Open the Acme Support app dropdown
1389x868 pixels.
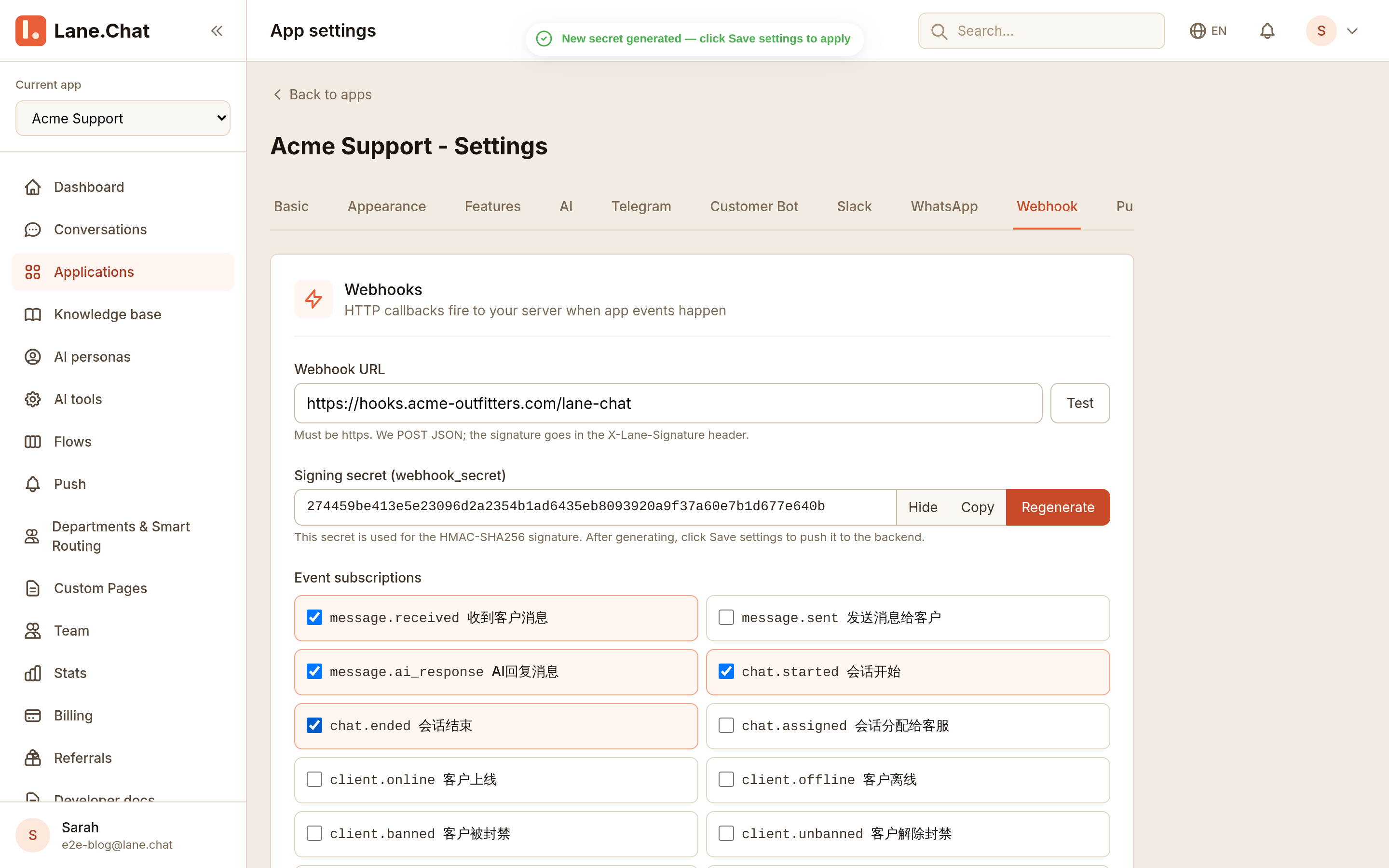pyautogui.click(x=123, y=118)
